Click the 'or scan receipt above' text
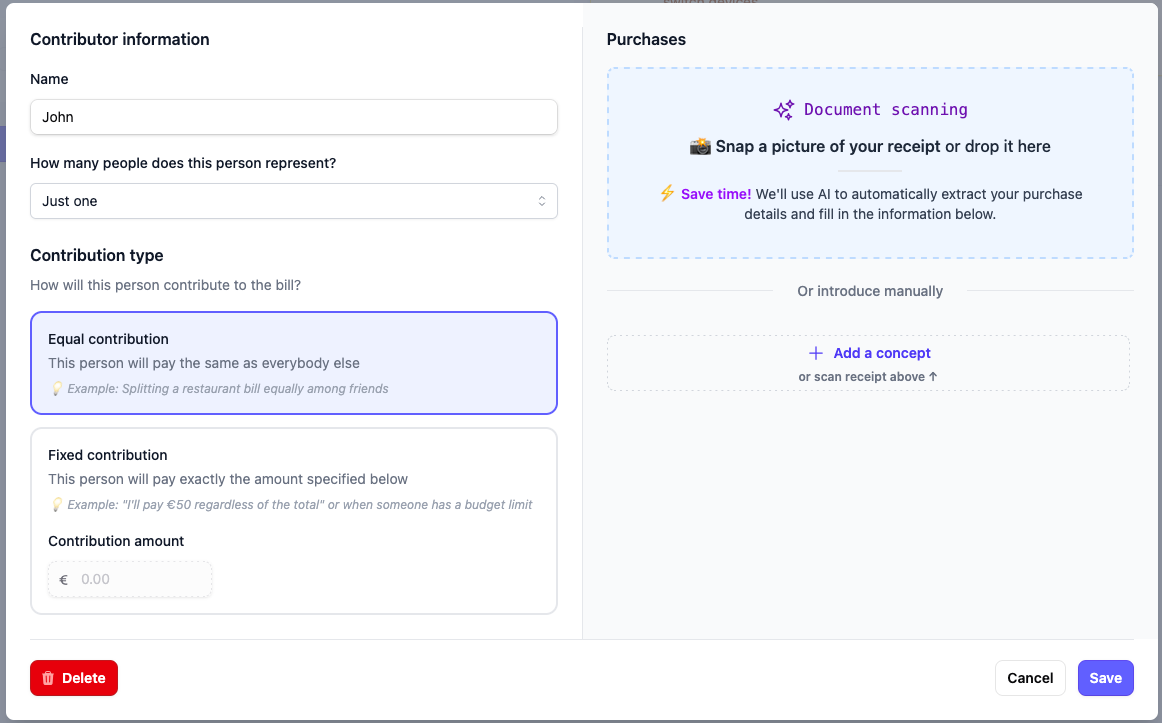 [869, 377]
